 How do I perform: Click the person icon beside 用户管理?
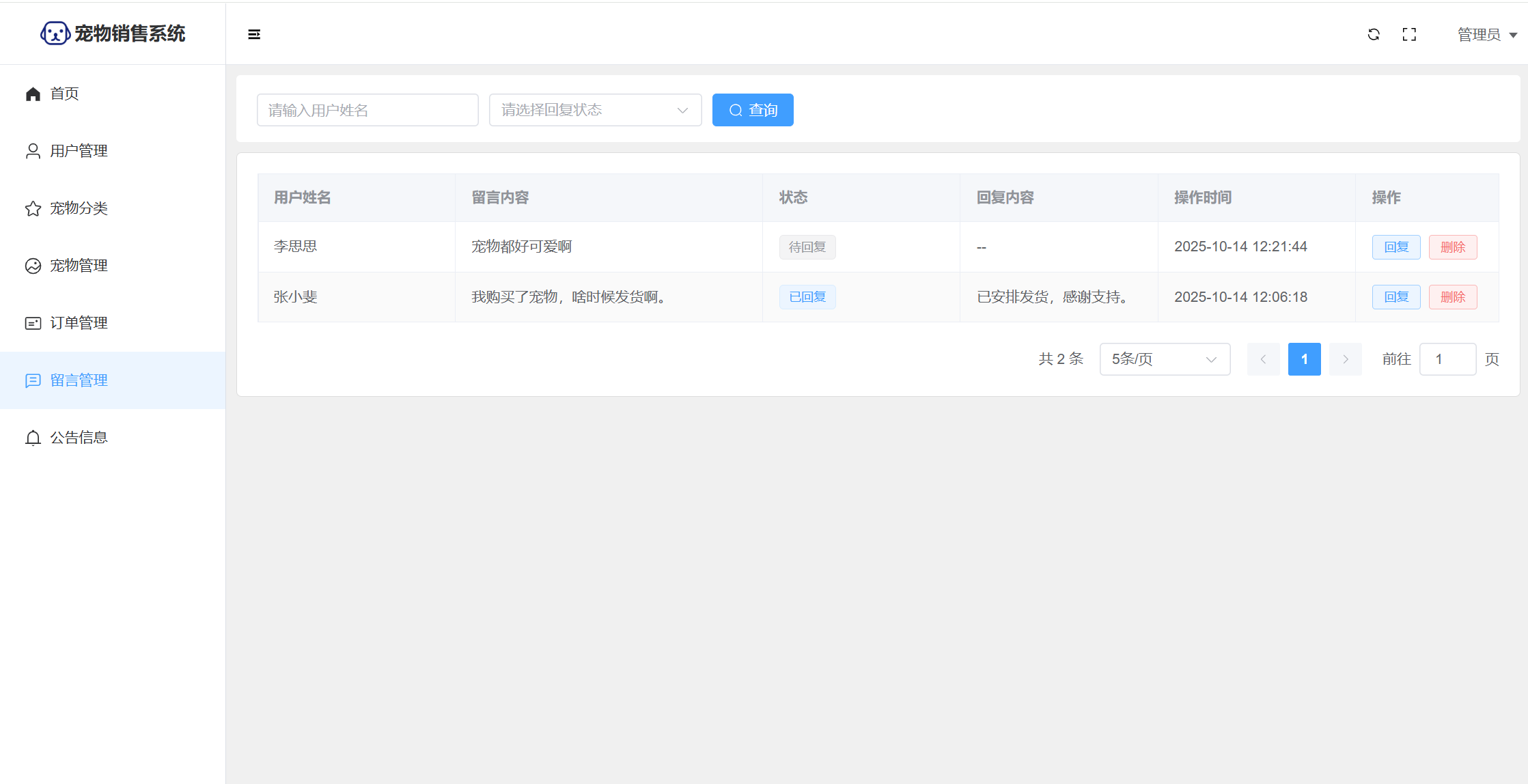coord(33,151)
